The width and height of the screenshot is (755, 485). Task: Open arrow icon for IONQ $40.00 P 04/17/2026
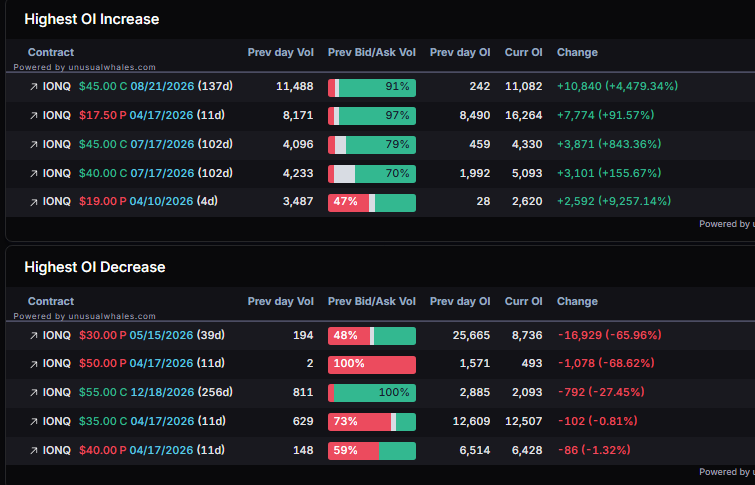tap(34, 451)
